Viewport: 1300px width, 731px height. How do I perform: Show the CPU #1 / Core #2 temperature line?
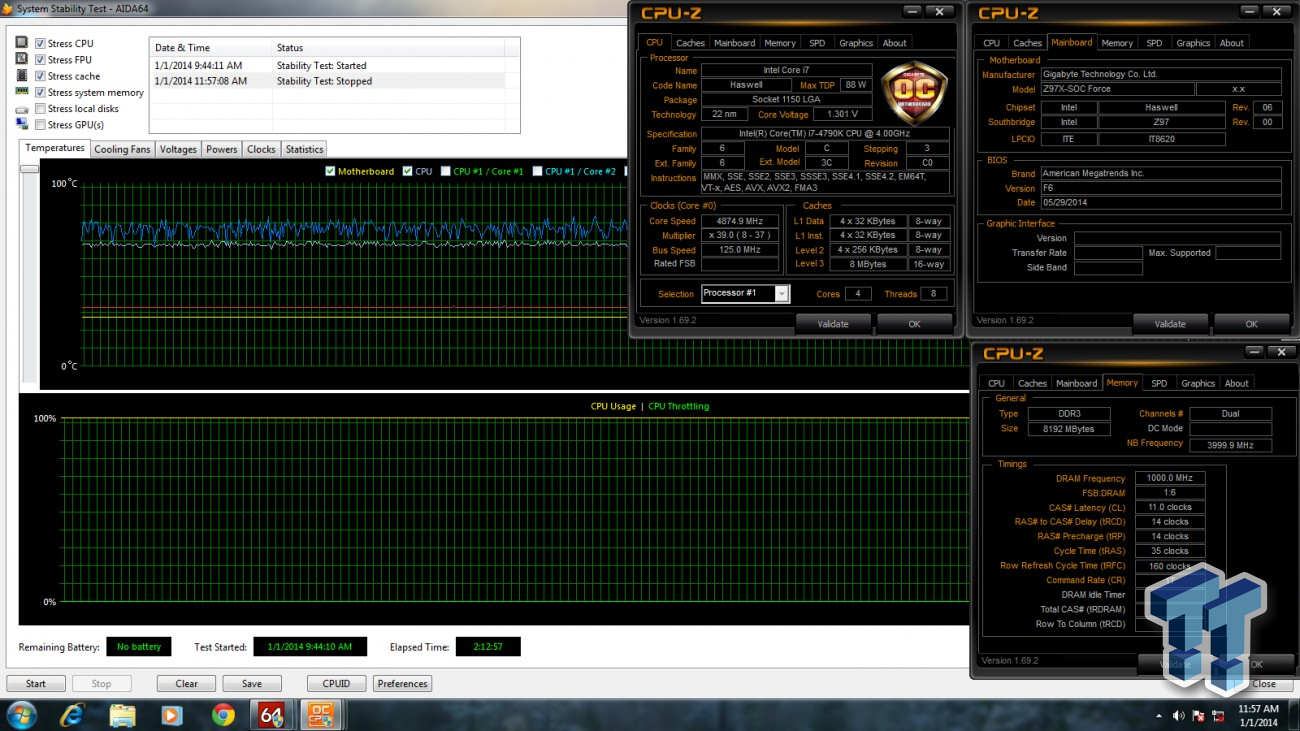[x=538, y=171]
